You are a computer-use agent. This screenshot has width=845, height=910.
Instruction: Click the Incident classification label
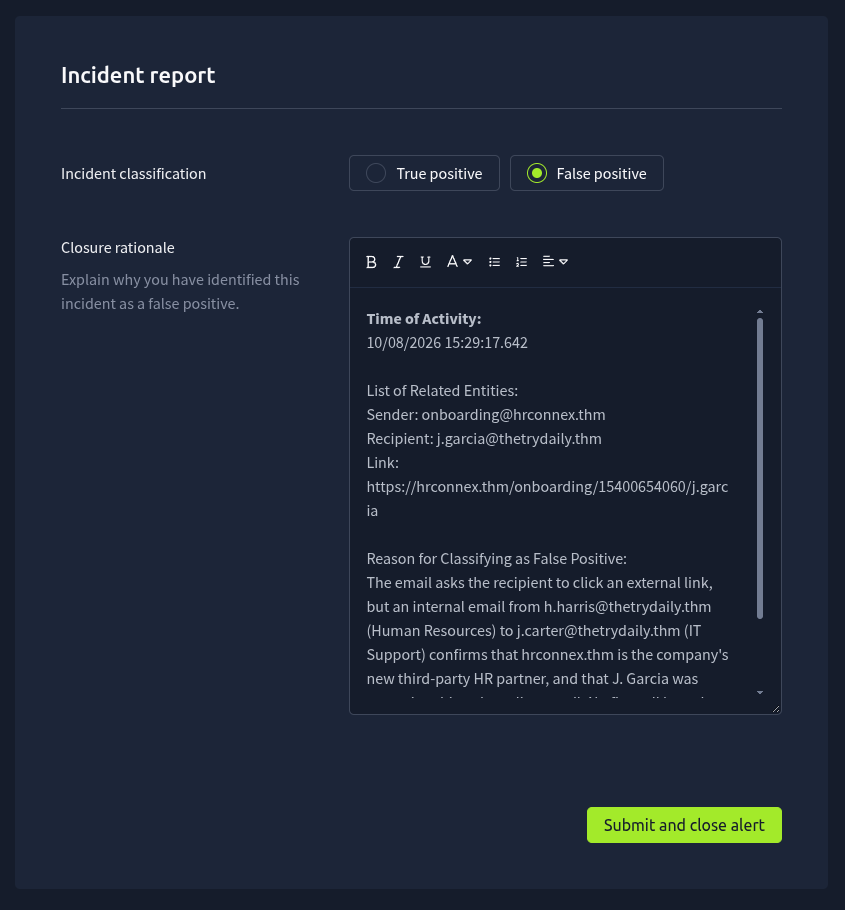[x=133, y=174]
